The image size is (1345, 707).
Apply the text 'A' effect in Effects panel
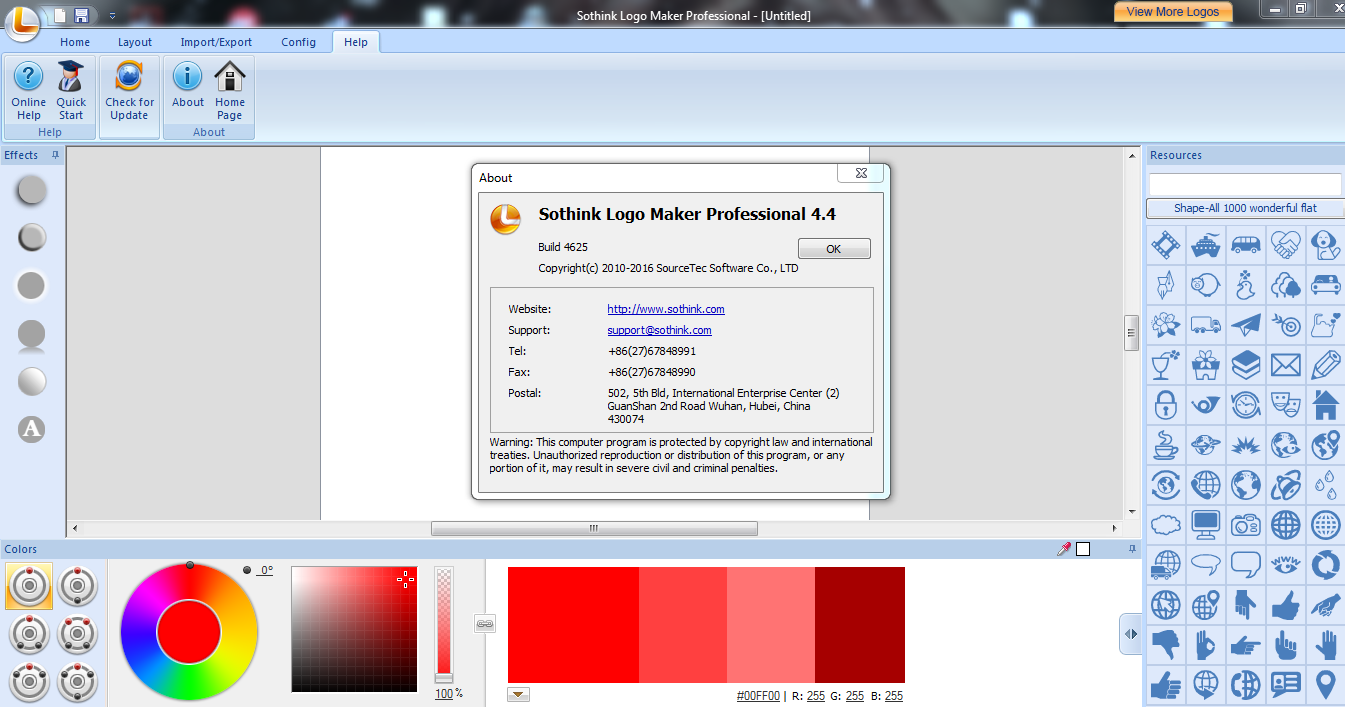32,429
